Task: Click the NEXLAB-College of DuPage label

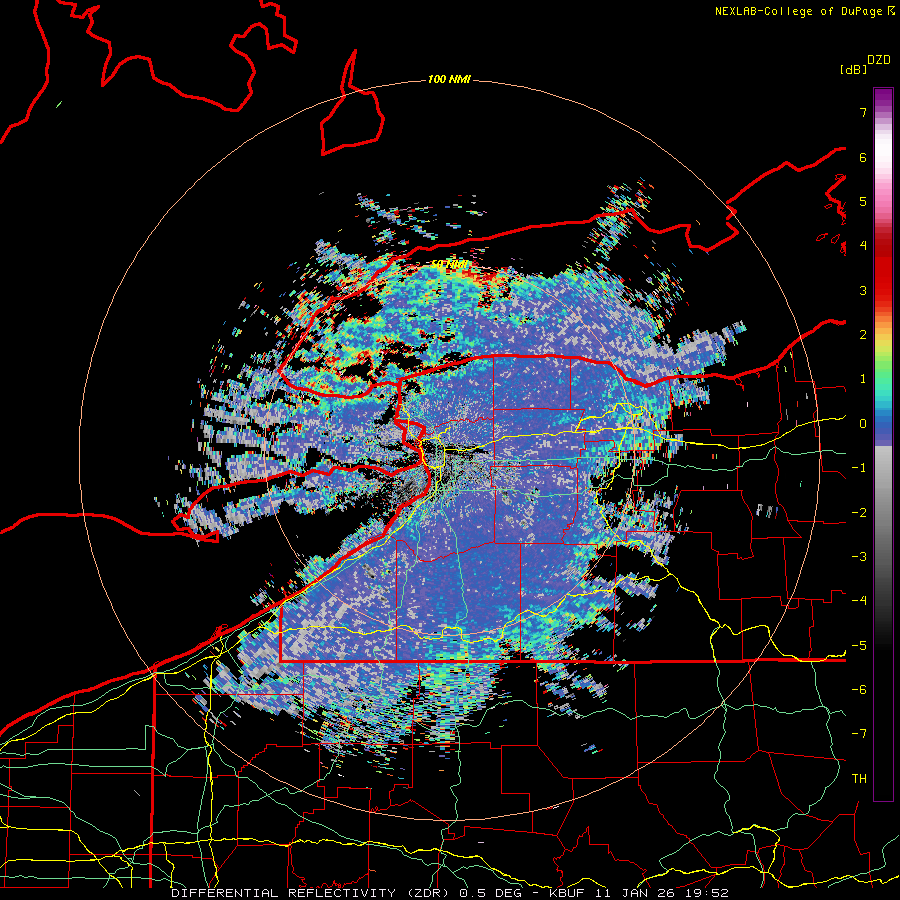Action: coord(804,11)
